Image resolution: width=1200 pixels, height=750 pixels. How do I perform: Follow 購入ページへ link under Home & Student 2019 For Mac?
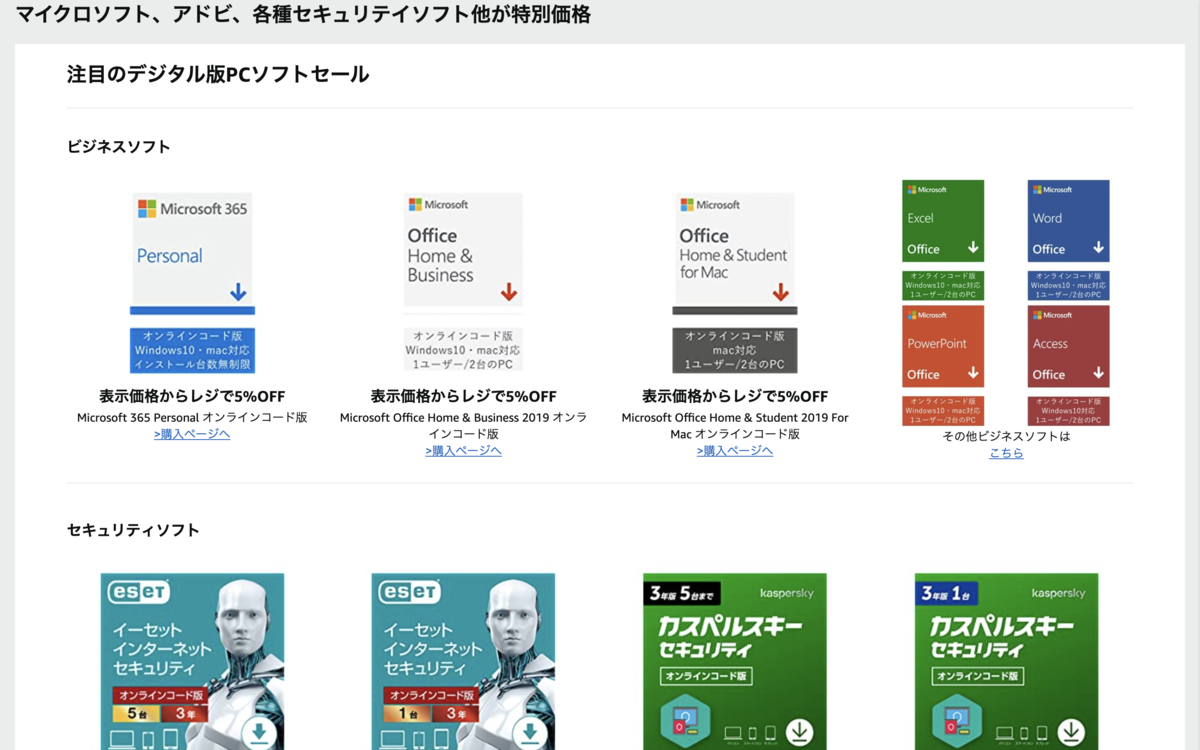click(x=735, y=451)
